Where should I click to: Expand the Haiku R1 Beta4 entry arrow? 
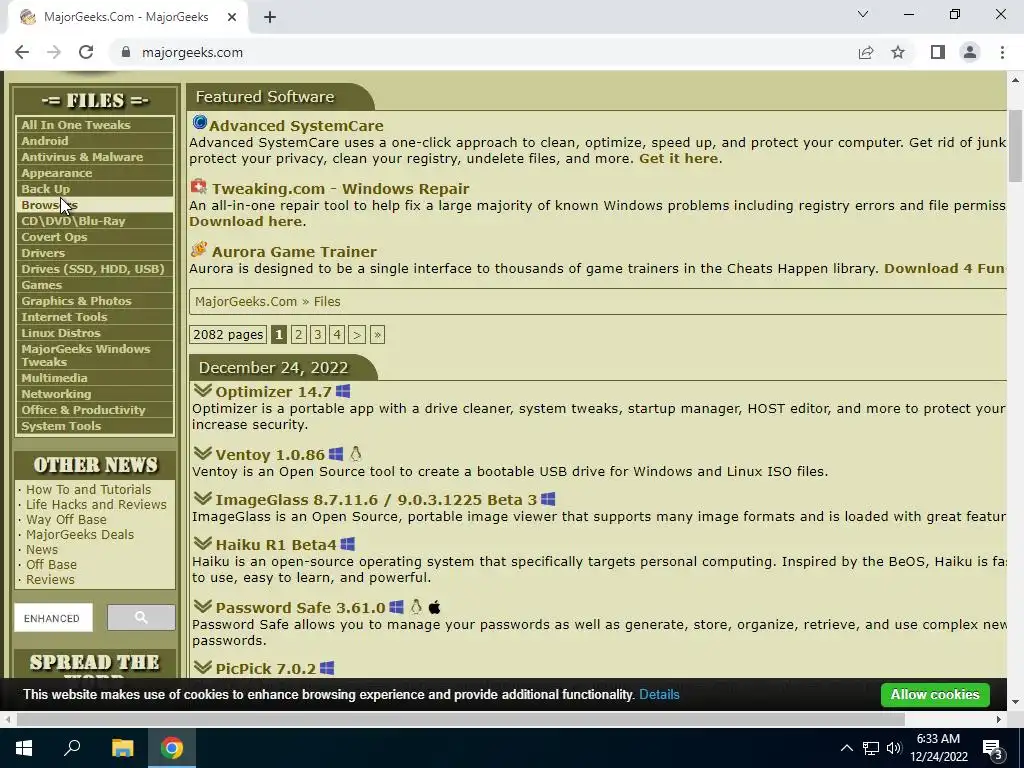[x=203, y=543]
